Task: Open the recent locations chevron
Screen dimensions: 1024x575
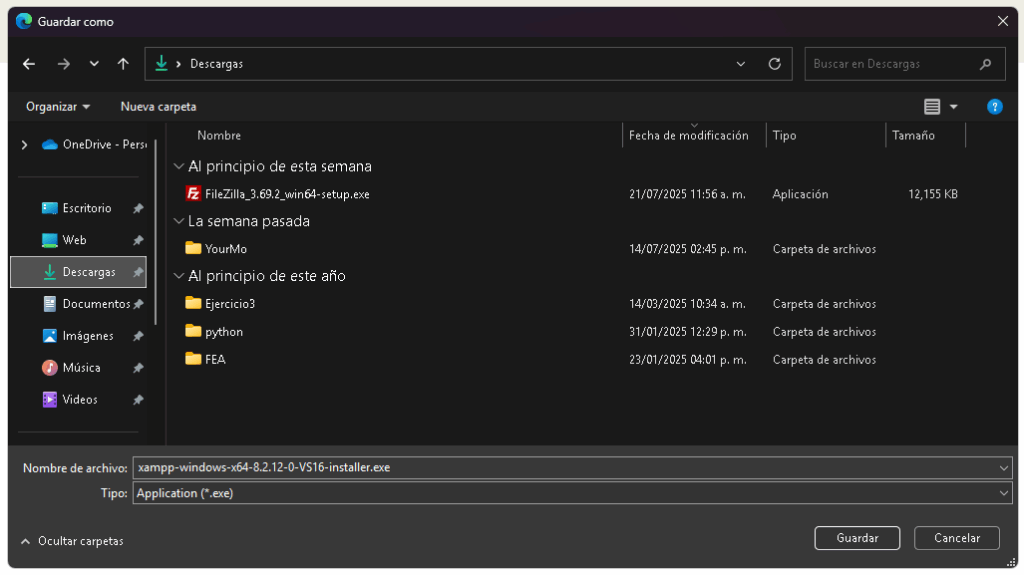Action: point(94,64)
